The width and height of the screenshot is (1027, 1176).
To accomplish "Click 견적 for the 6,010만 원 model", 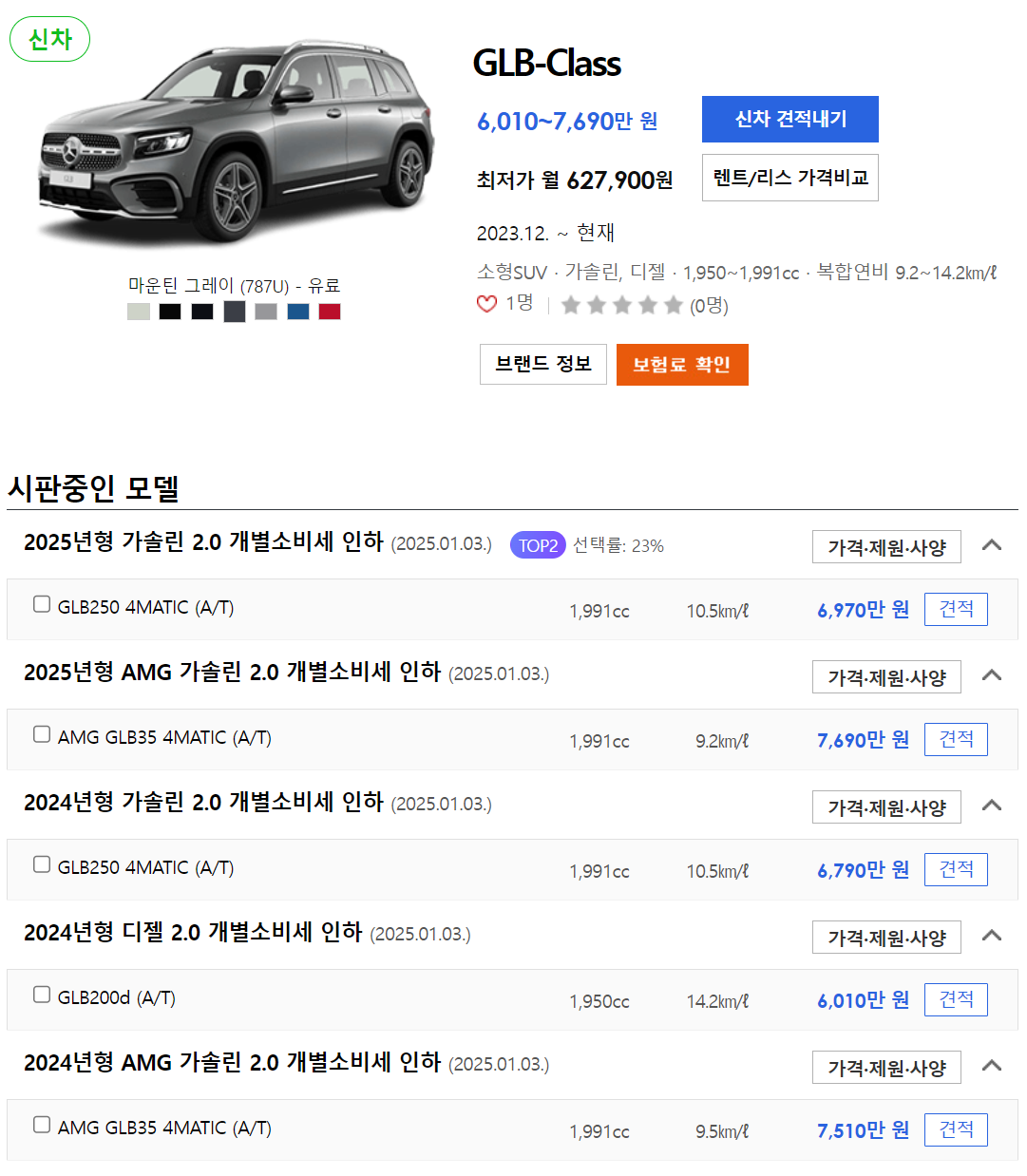I will click(x=956, y=999).
